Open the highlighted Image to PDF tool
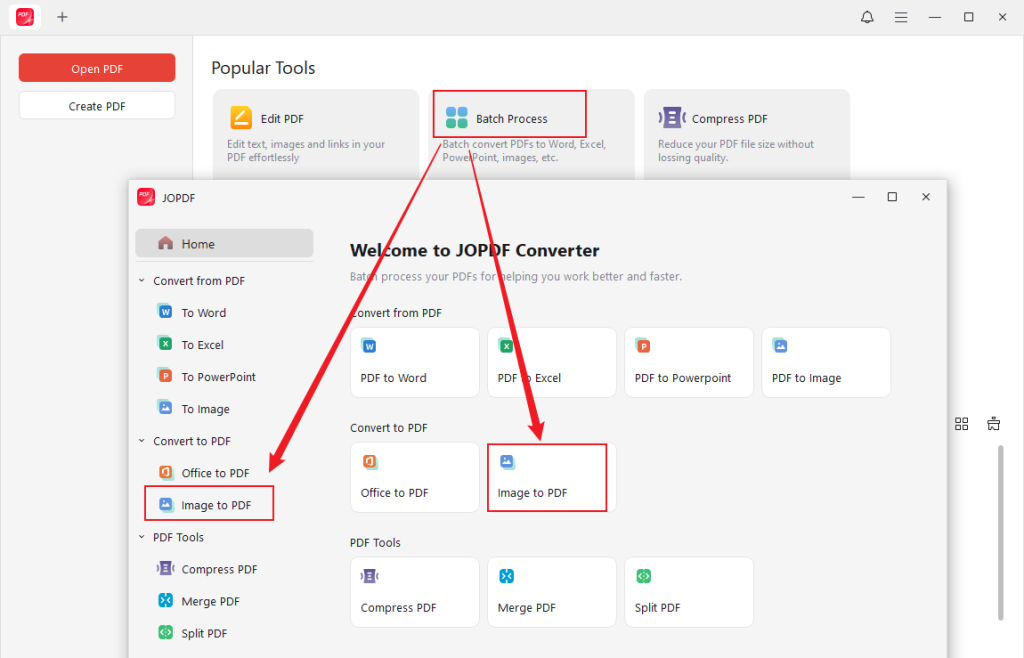Image resolution: width=1024 pixels, height=658 pixels. pyautogui.click(x=547, y=477)
